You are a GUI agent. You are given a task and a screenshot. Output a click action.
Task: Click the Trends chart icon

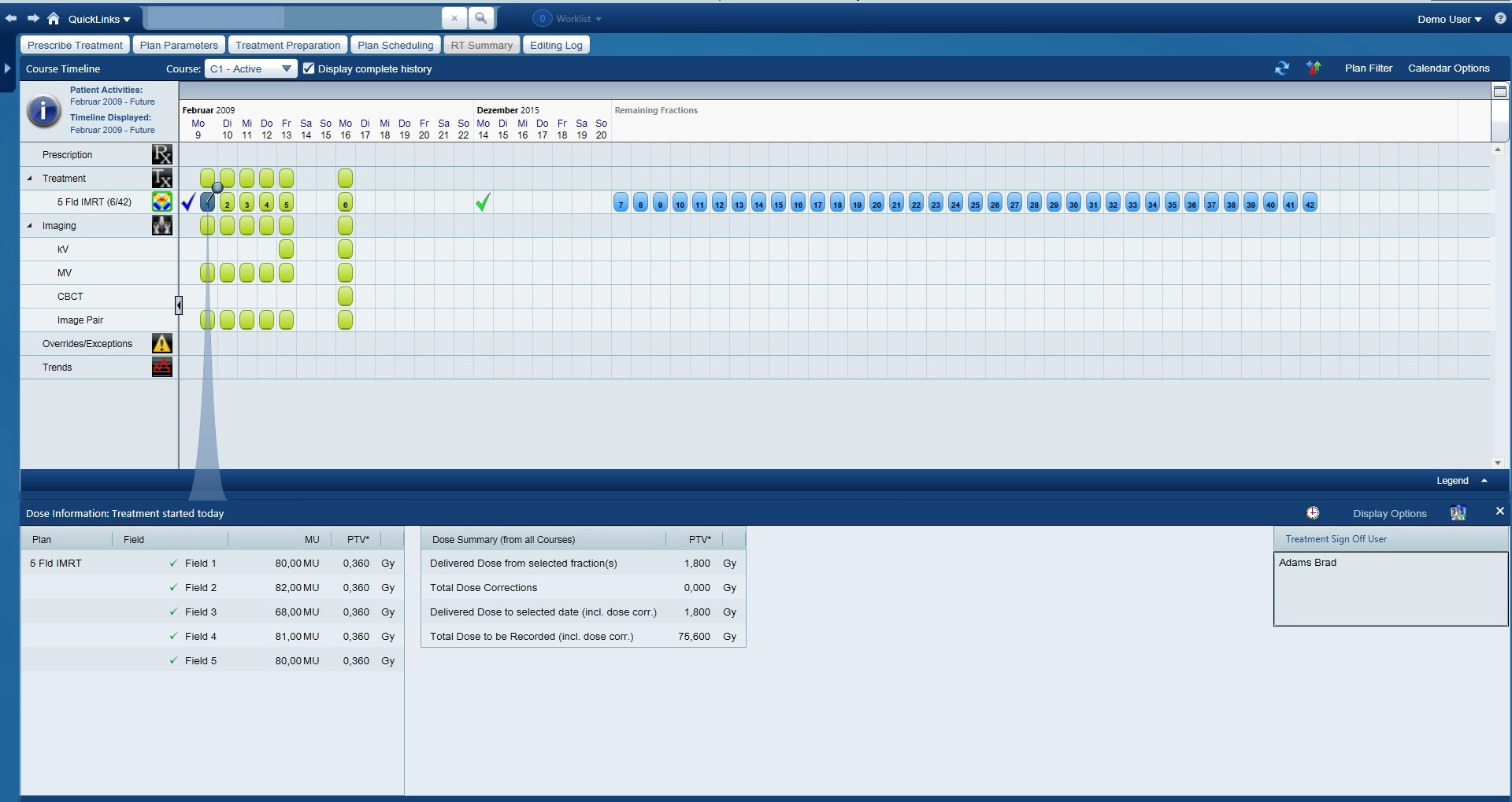(x=162, y=368)
